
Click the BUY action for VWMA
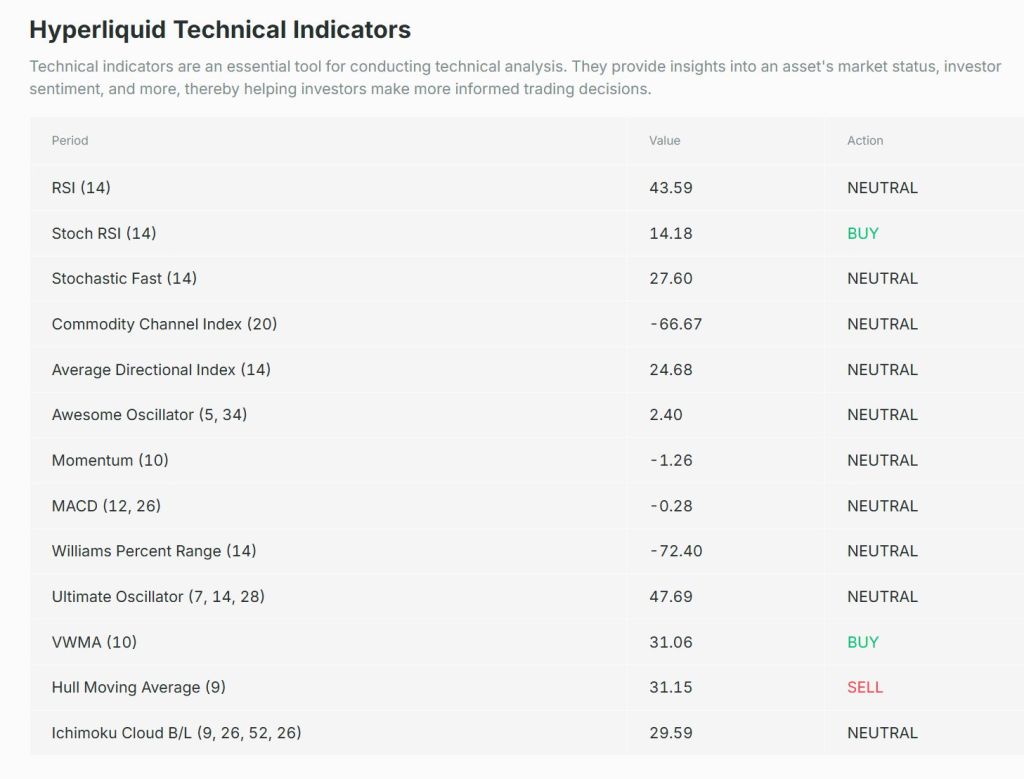point(862,642)
